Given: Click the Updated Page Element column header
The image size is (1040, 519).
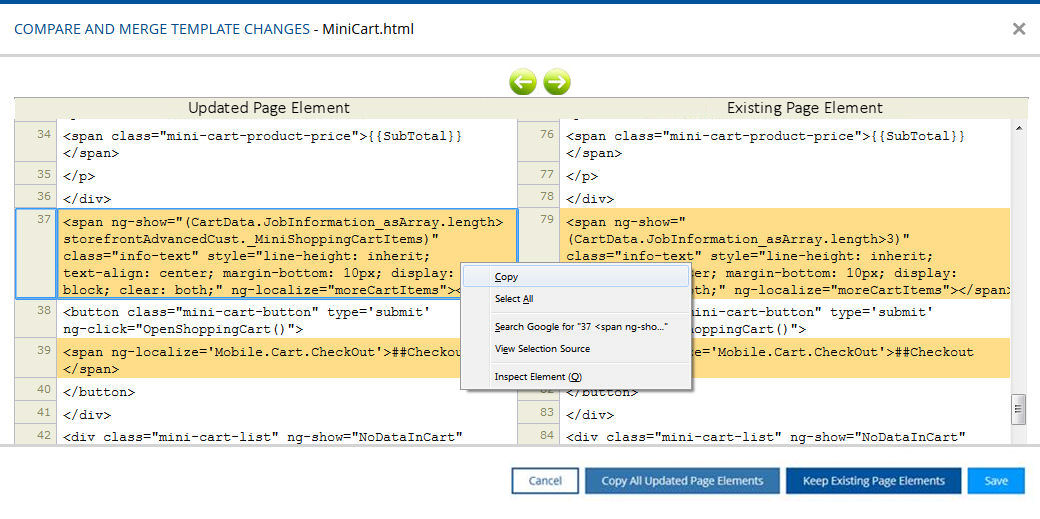Looking at the screenshot, I should [268, 108].
